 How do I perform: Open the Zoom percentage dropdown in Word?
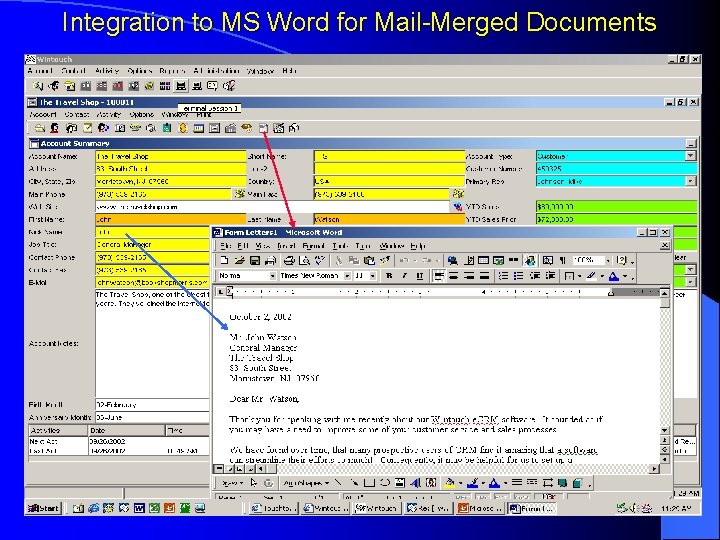[608, 261]
